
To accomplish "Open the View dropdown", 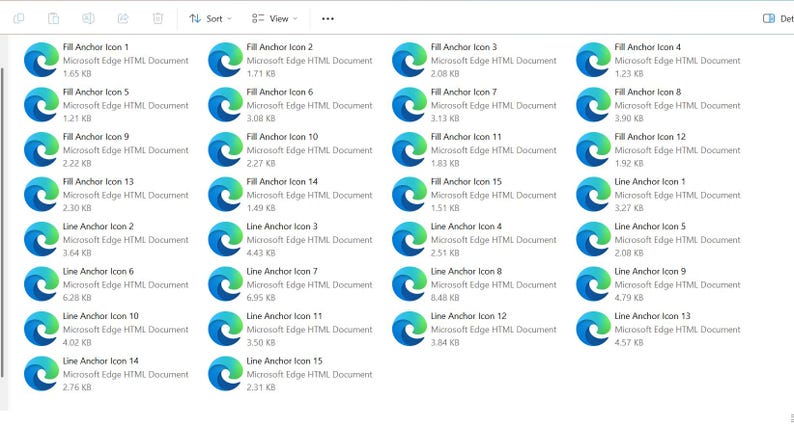I will (274, 19).
